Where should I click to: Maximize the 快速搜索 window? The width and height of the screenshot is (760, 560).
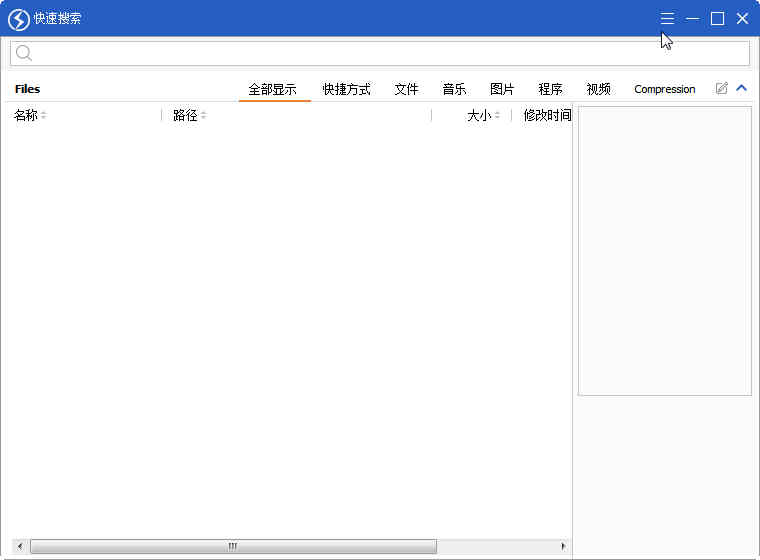pos(717,18)
